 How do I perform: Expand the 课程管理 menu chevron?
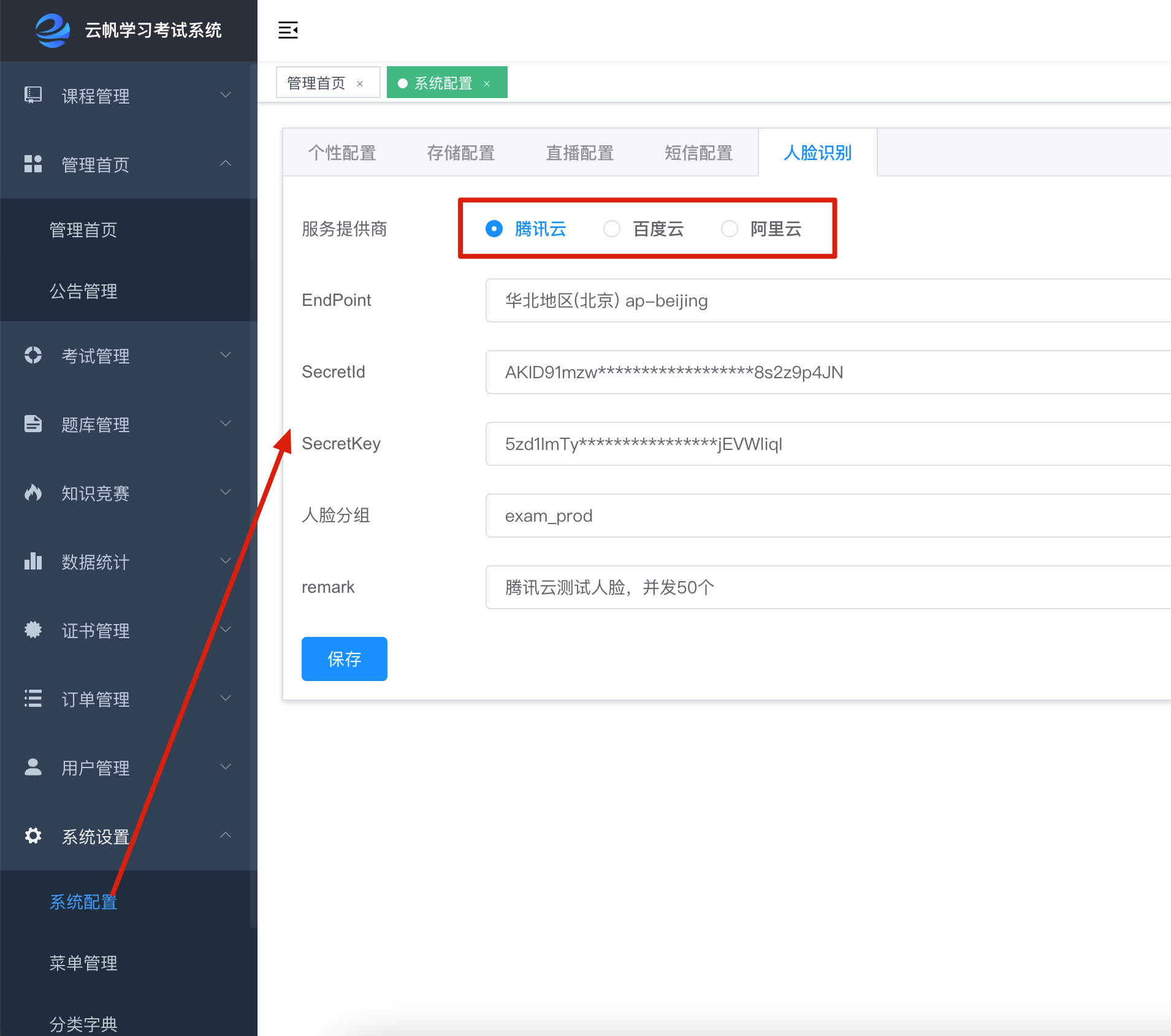point(226,95)
